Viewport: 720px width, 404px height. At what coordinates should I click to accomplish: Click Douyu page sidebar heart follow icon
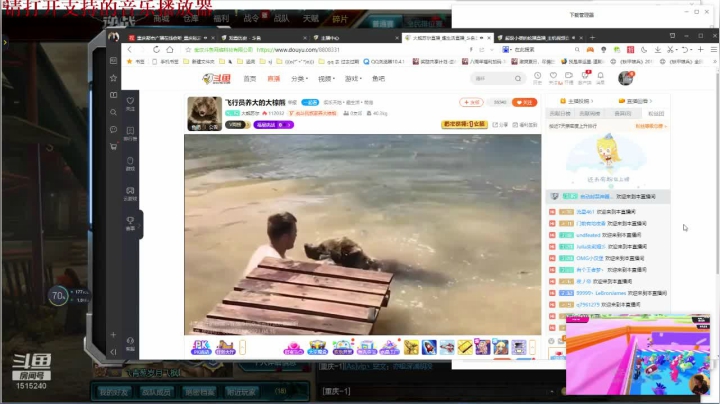point(130,103)
